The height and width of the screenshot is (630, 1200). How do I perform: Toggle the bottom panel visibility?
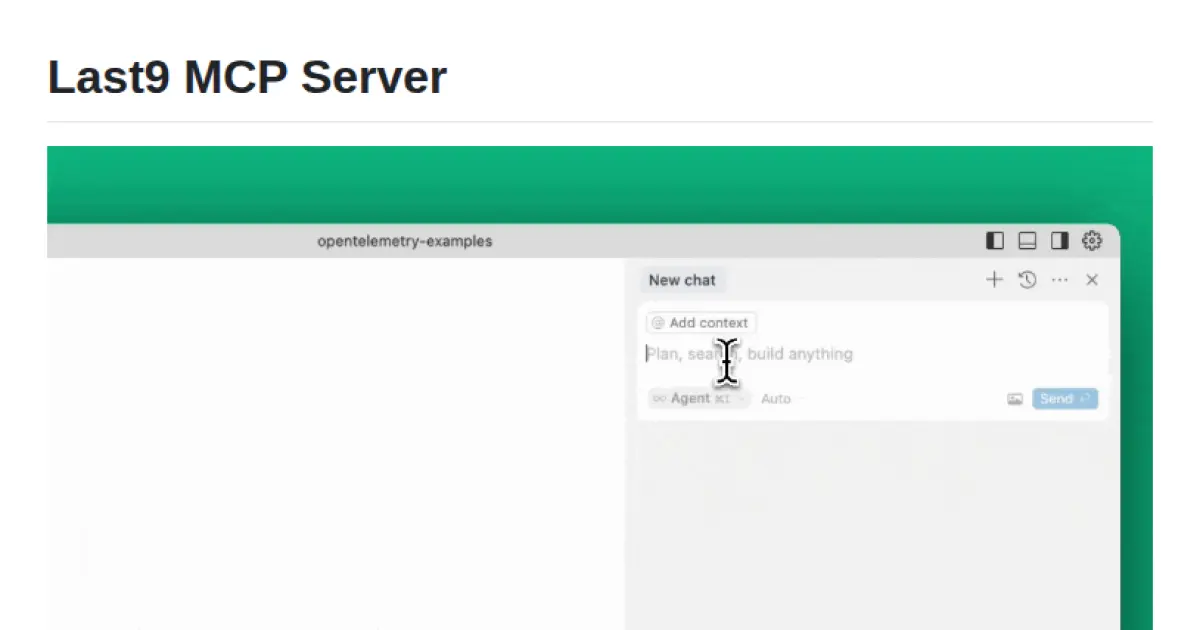(x=1027, y=240)
